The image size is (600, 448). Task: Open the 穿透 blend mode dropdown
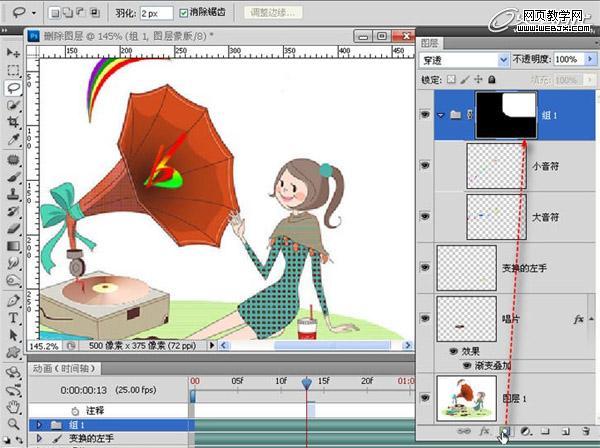pos(466,59)
